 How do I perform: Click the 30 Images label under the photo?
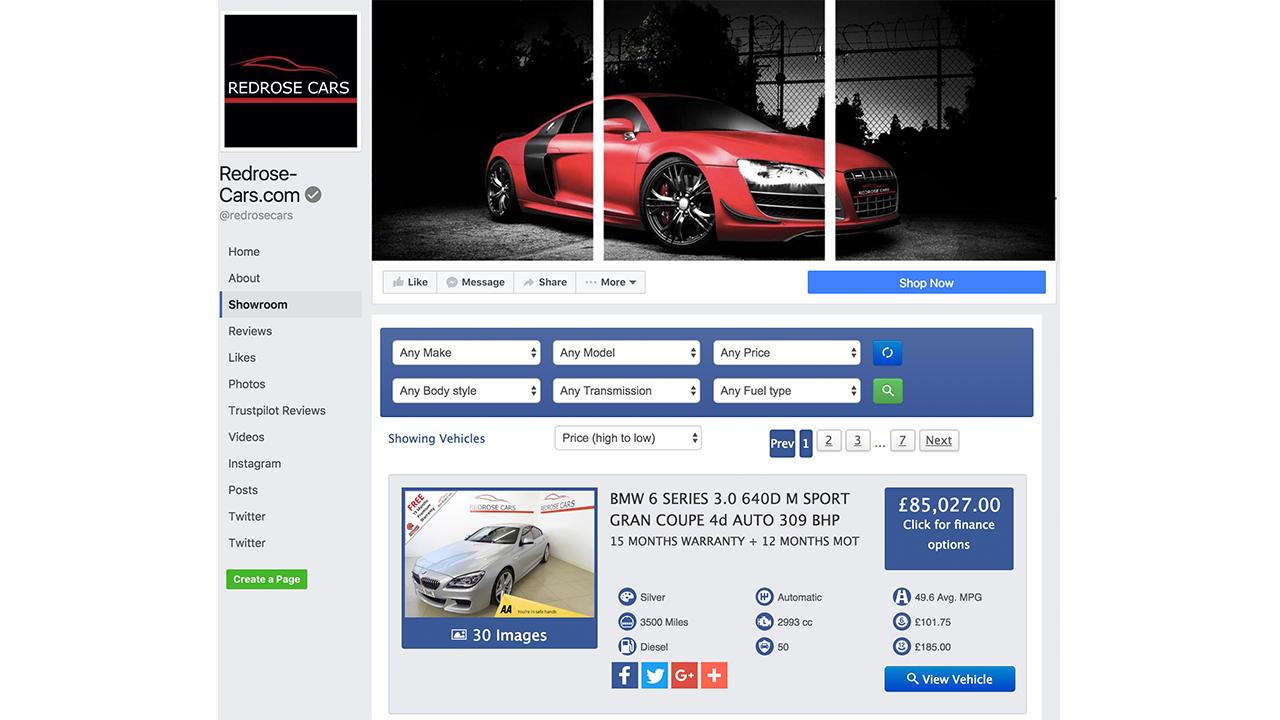pos(499,635)
